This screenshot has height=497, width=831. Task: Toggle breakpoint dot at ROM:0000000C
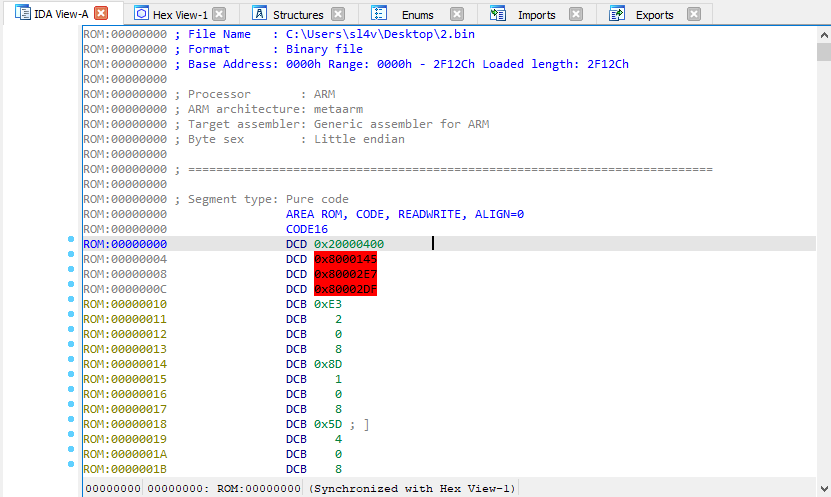pyautogui.click(x=71, y=284)
